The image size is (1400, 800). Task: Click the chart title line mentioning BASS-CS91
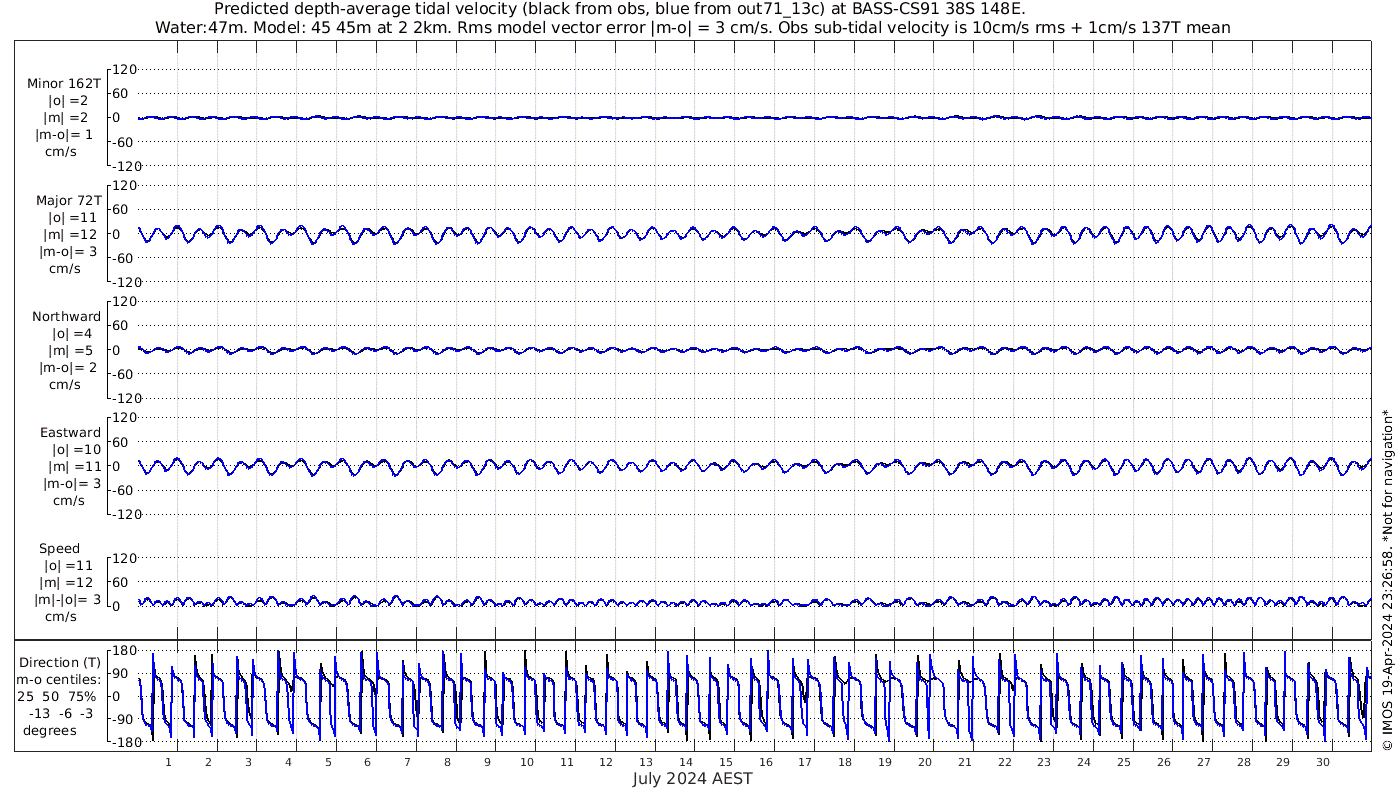point(620,9)
